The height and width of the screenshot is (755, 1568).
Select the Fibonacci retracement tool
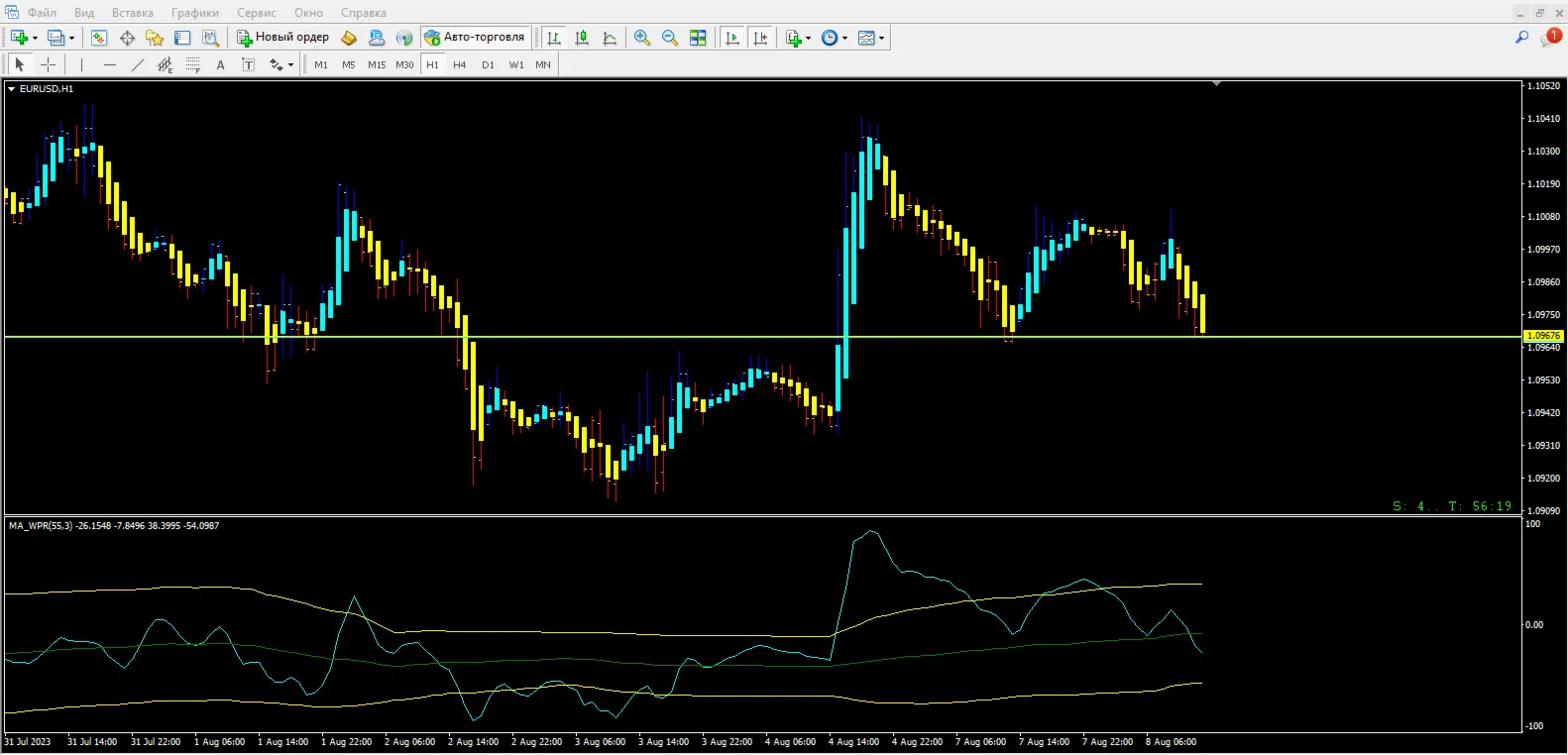click(192, 64)
